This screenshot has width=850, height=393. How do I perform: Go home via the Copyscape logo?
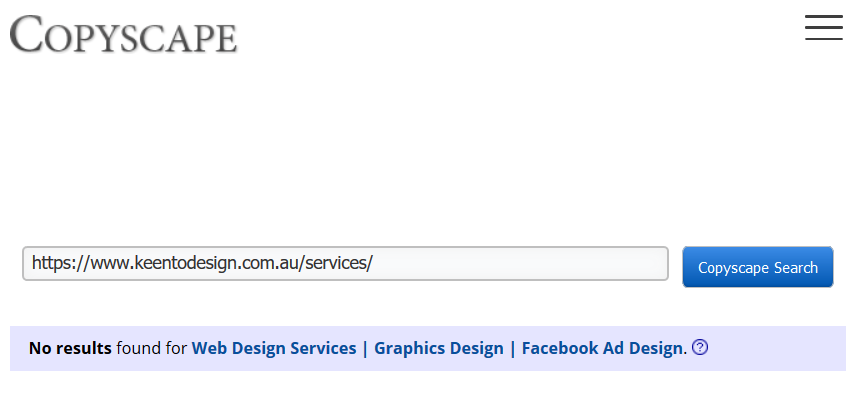click(123, 34)
